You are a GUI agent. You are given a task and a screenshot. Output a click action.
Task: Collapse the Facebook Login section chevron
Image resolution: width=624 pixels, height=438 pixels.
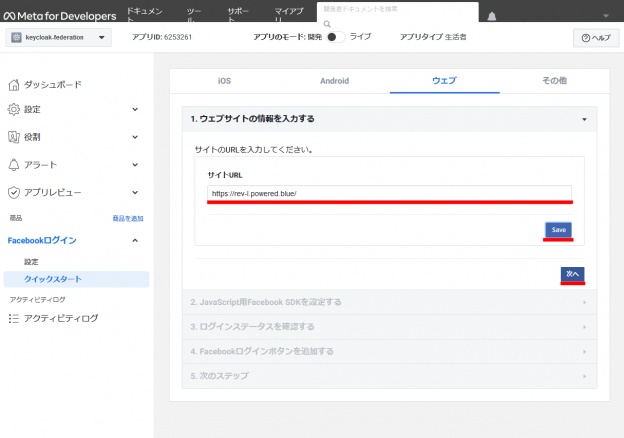(135, 240)
